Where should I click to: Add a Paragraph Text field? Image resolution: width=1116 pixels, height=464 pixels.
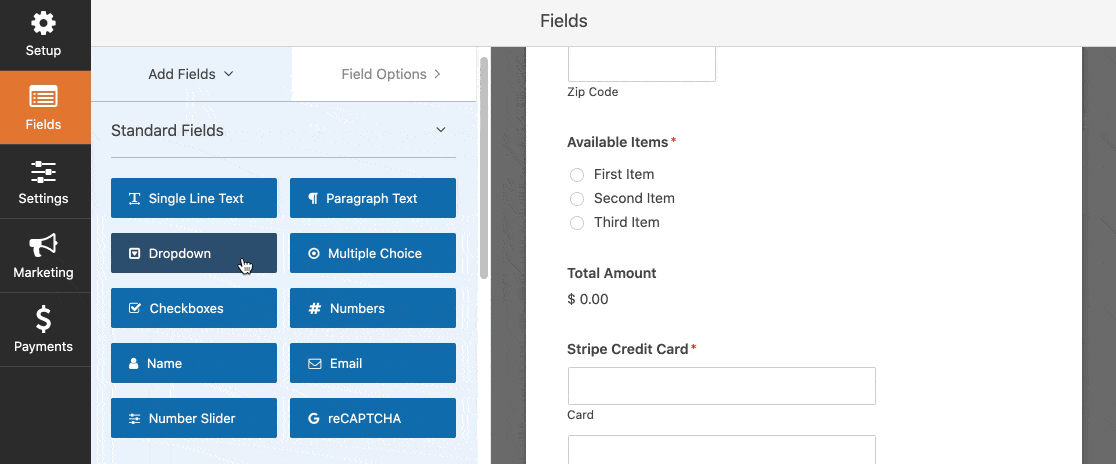pos(372,198)
